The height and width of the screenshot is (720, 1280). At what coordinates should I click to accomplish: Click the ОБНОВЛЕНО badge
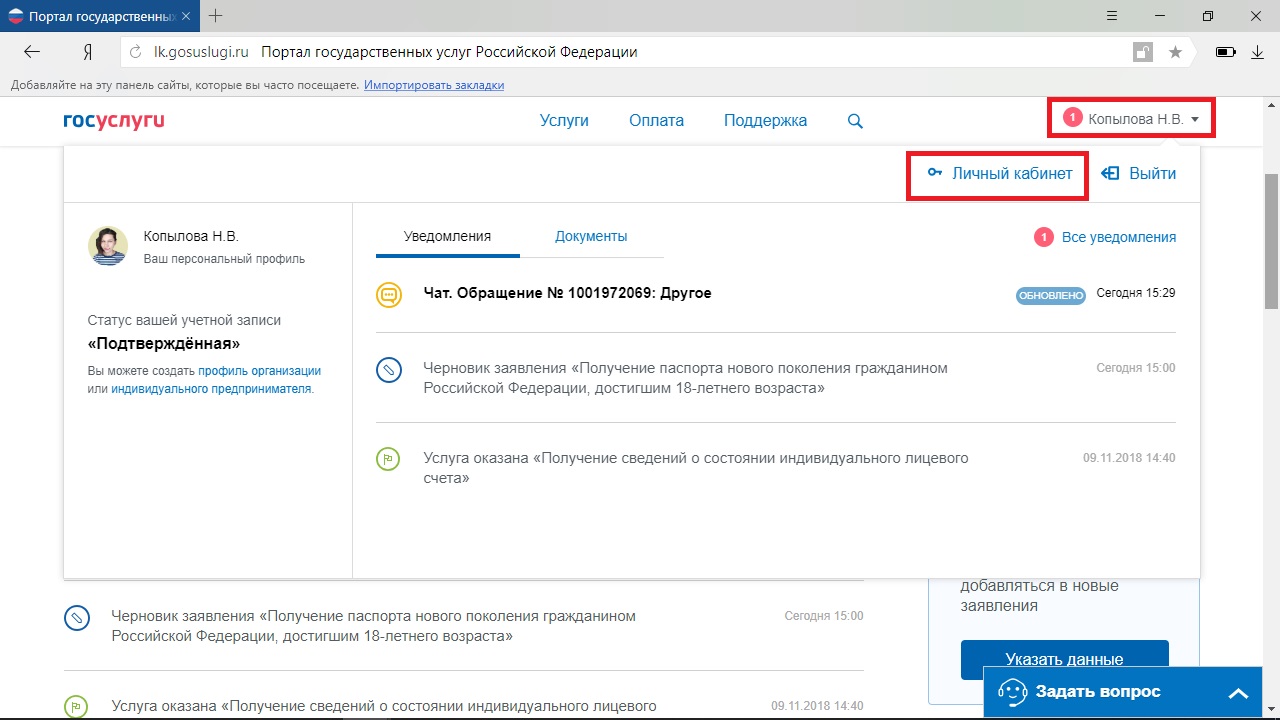(x=1051, y=296)
